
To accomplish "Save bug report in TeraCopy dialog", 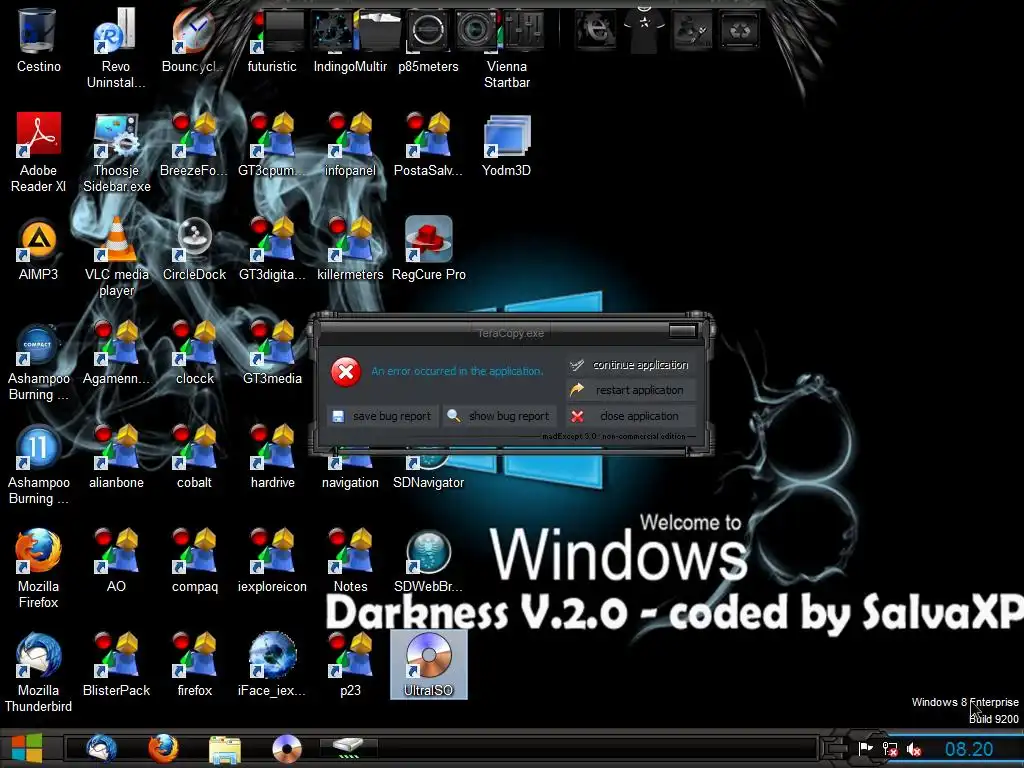I will click(x=382, y=416).
